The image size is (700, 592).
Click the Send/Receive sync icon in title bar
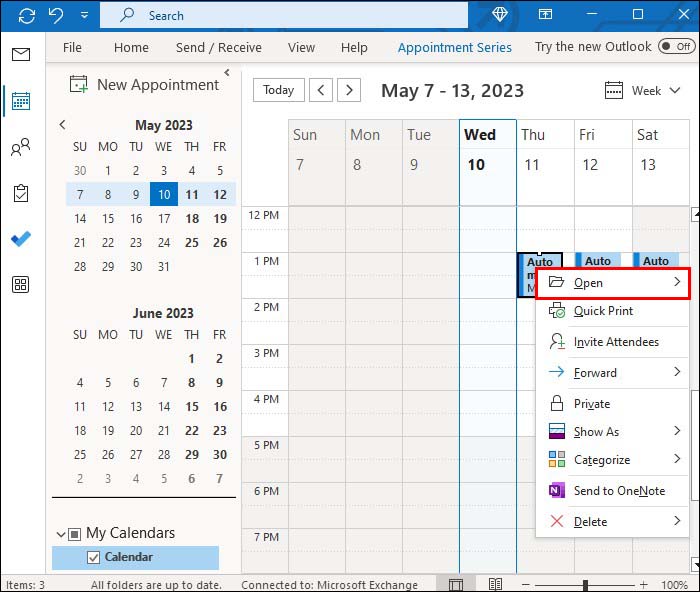(x=27, y=16)
